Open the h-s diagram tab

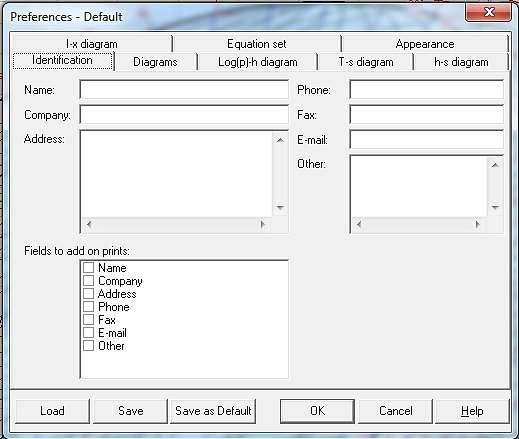(461, 62)
